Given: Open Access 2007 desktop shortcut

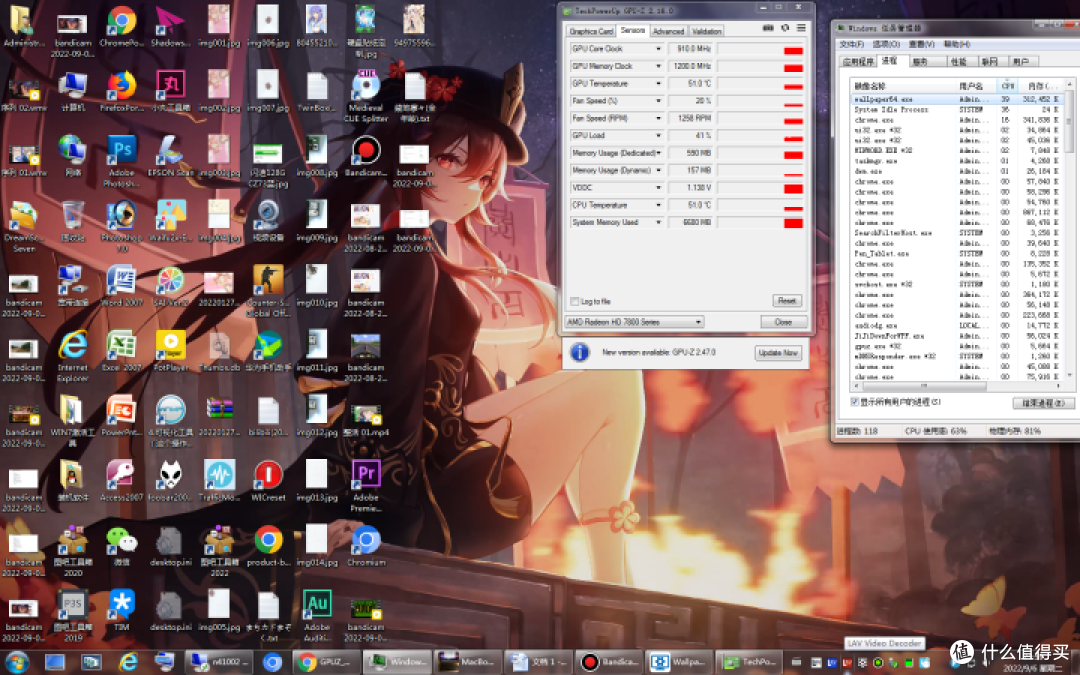Looking at the screenshot, I should click(x=122, y=481).
